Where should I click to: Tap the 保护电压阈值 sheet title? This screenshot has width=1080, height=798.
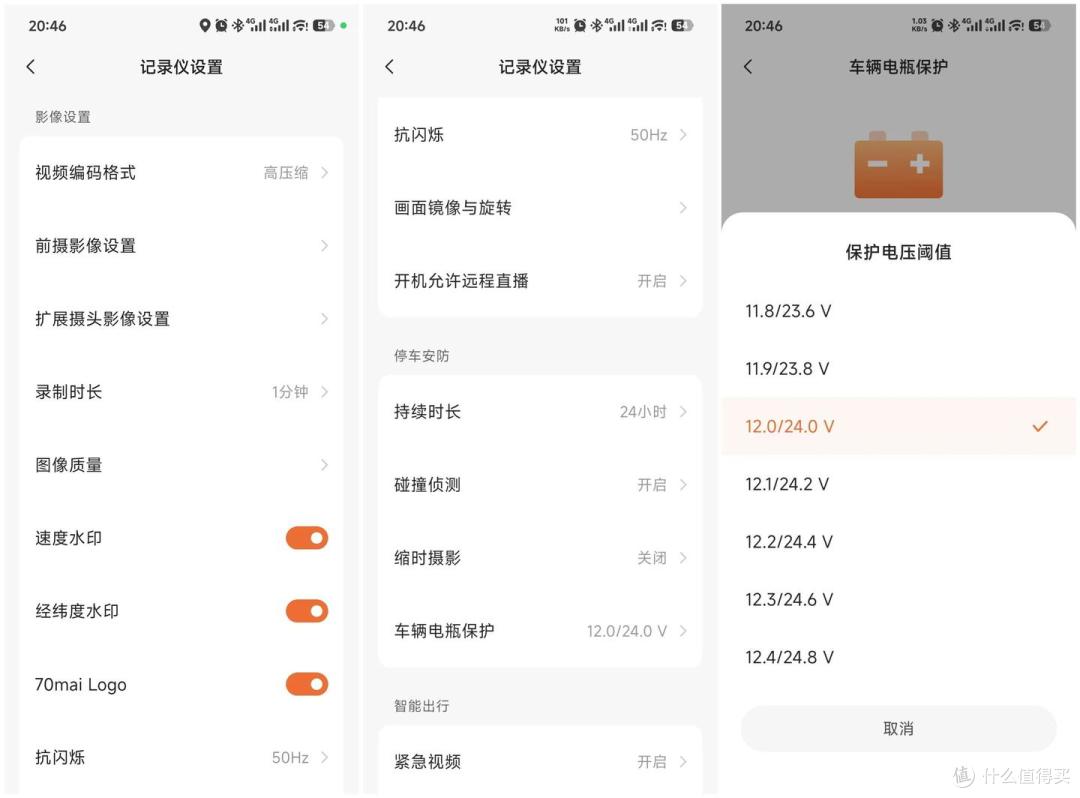[x=898, y=252]
